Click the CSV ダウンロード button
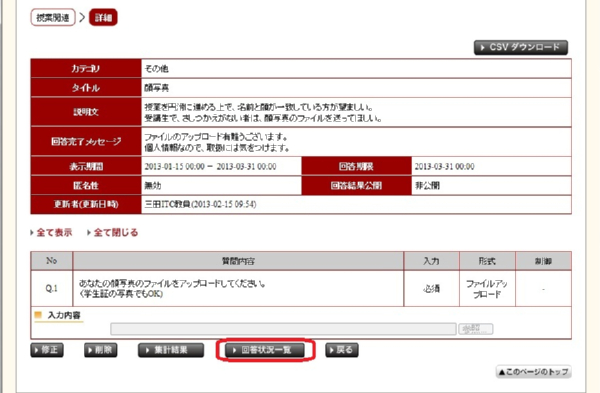 pyautogui.click(x=521, y=47)
